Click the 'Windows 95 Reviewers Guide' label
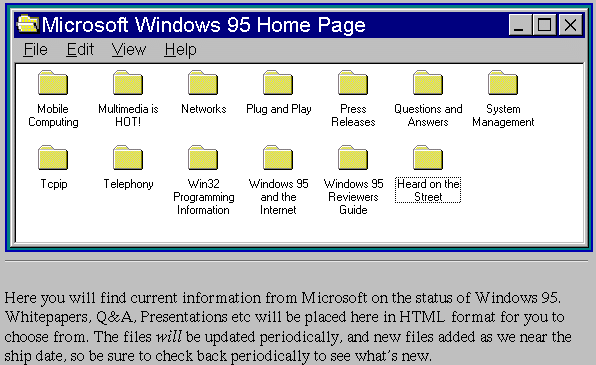Image resolution: width=596 pixels, height=365 pixels. pyautogui.click(x=353, y=197)
